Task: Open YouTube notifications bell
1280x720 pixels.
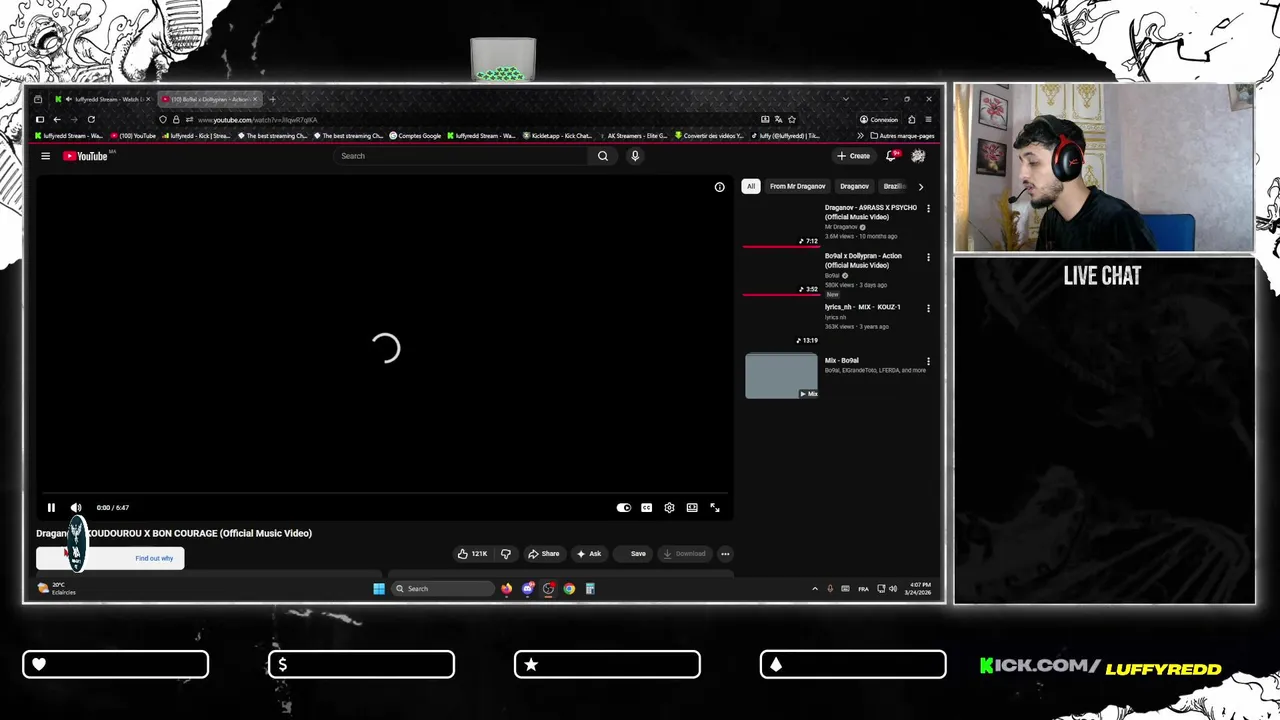Action: (x=891, y=156)
